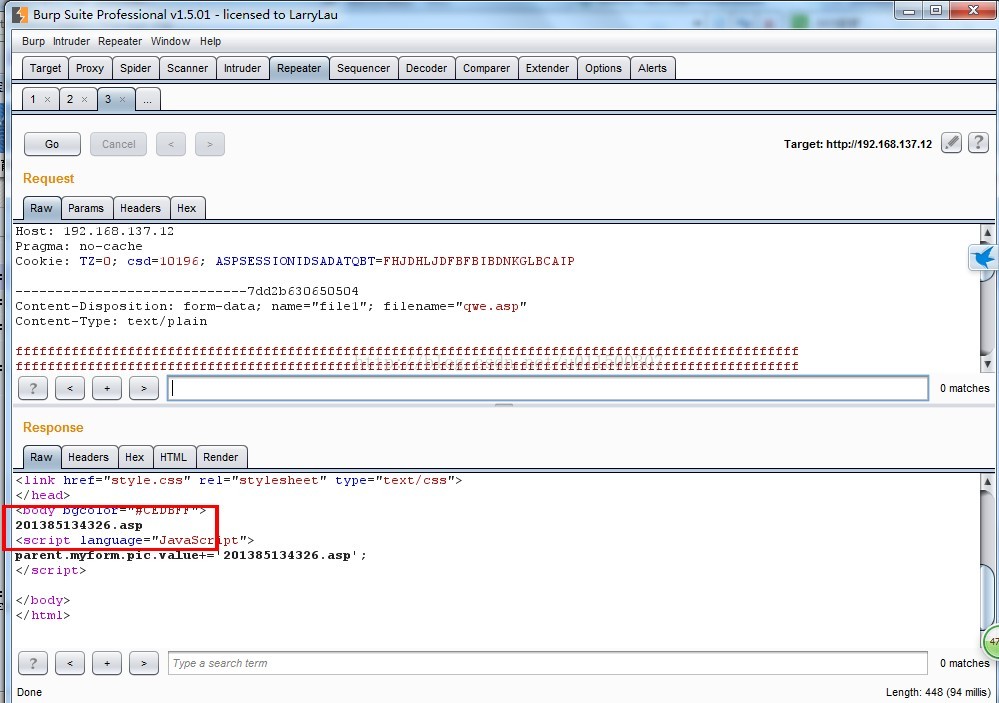This screenshot has height=703, width=999.
Task: Switch to the Scanner tab
Action: click(x=187, y=68)
